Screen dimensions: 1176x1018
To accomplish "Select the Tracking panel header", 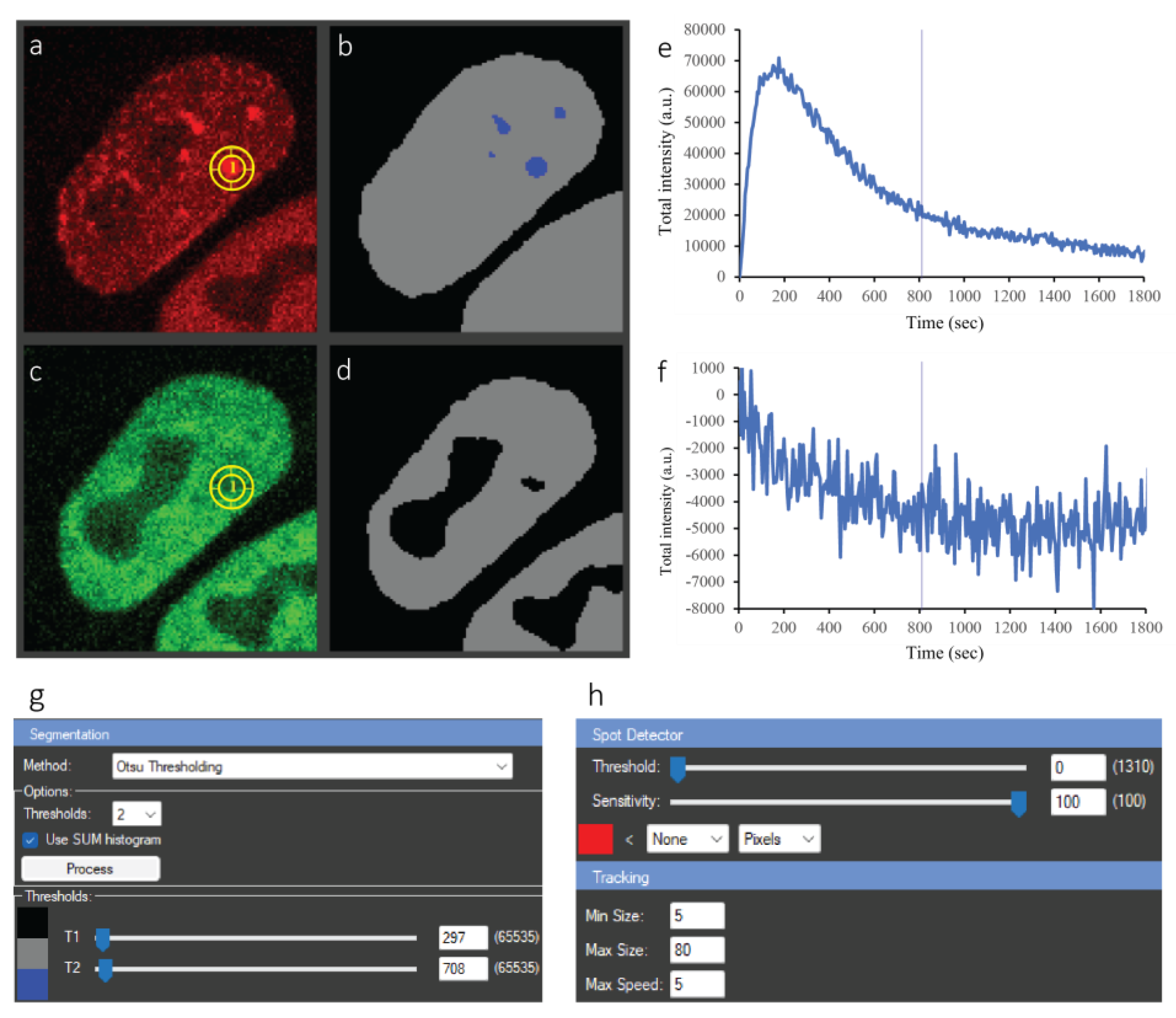I will [x=869, y=877].
